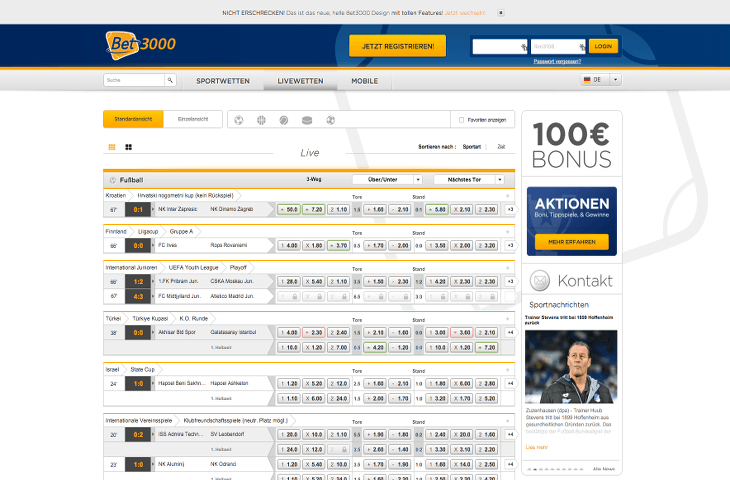Bet 12.0 away win for Hapoel Ashkelon

(x=338, y=384)
